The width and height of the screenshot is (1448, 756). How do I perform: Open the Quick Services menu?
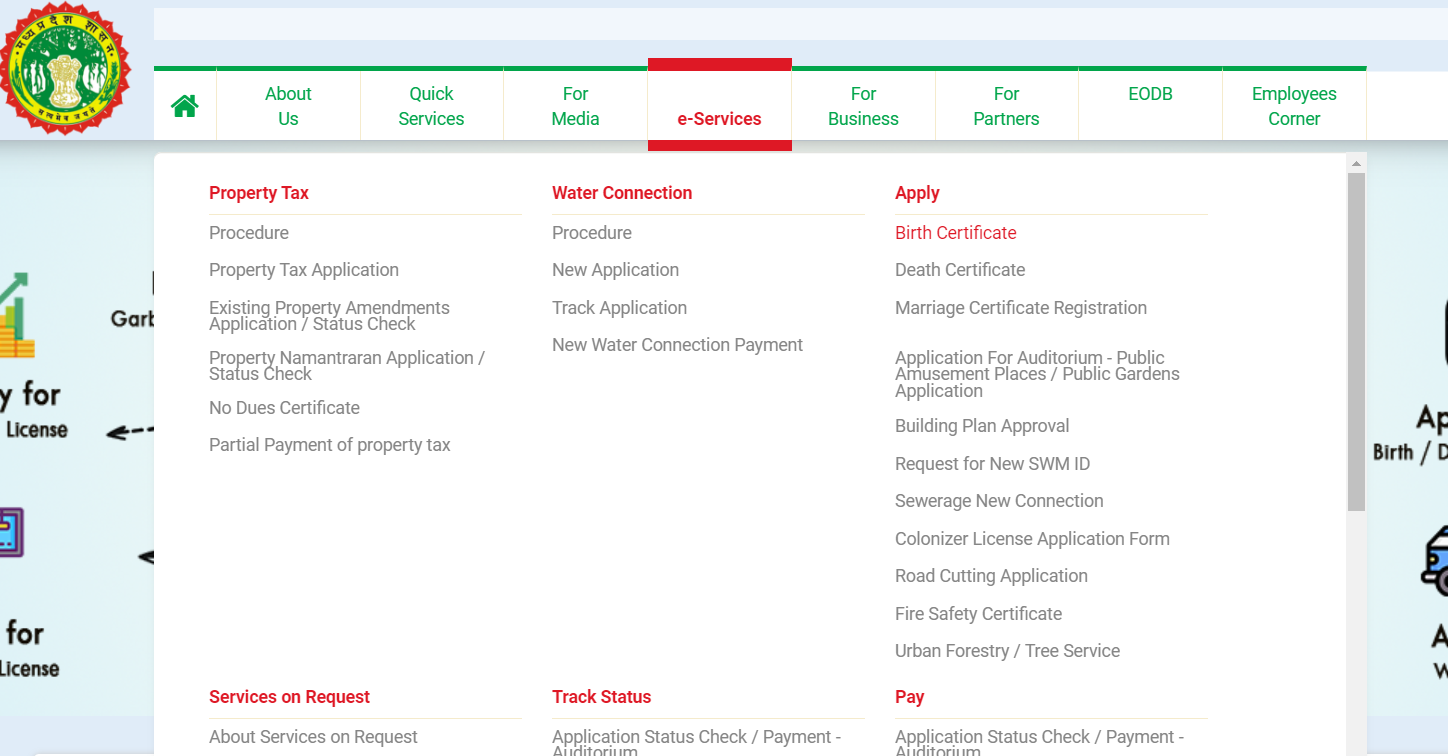point(431,106)
